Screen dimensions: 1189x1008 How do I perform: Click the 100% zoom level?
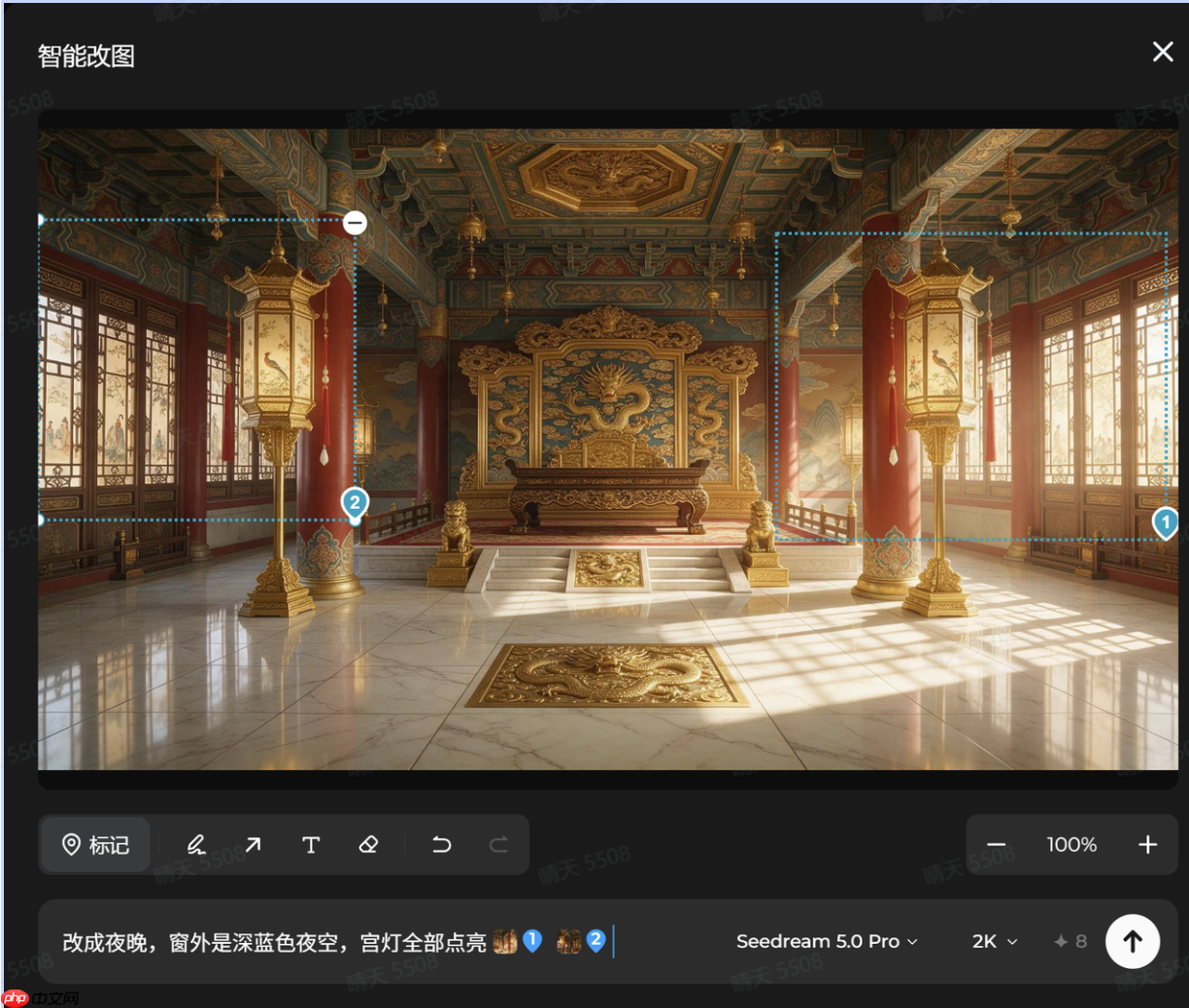(1071, 845)
